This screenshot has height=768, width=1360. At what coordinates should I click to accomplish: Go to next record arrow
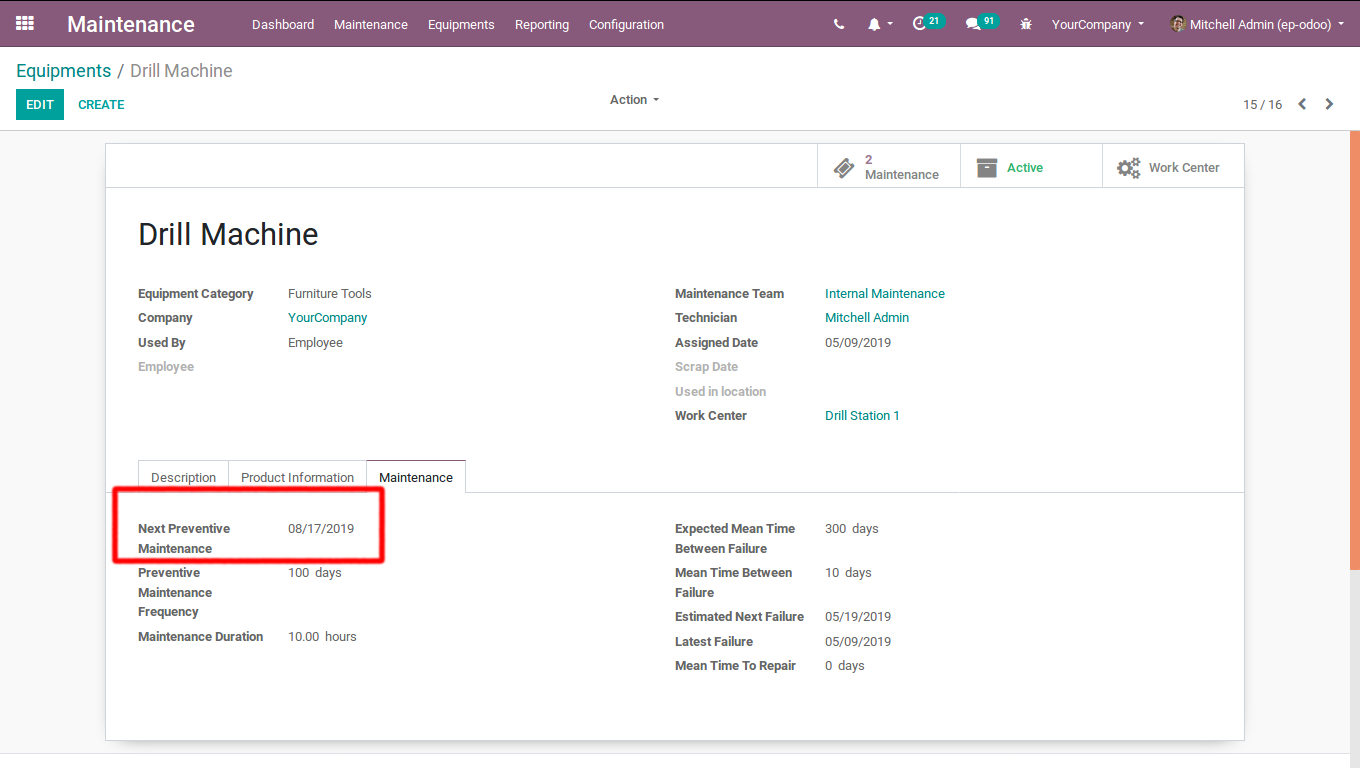(x=1329, y=104)
